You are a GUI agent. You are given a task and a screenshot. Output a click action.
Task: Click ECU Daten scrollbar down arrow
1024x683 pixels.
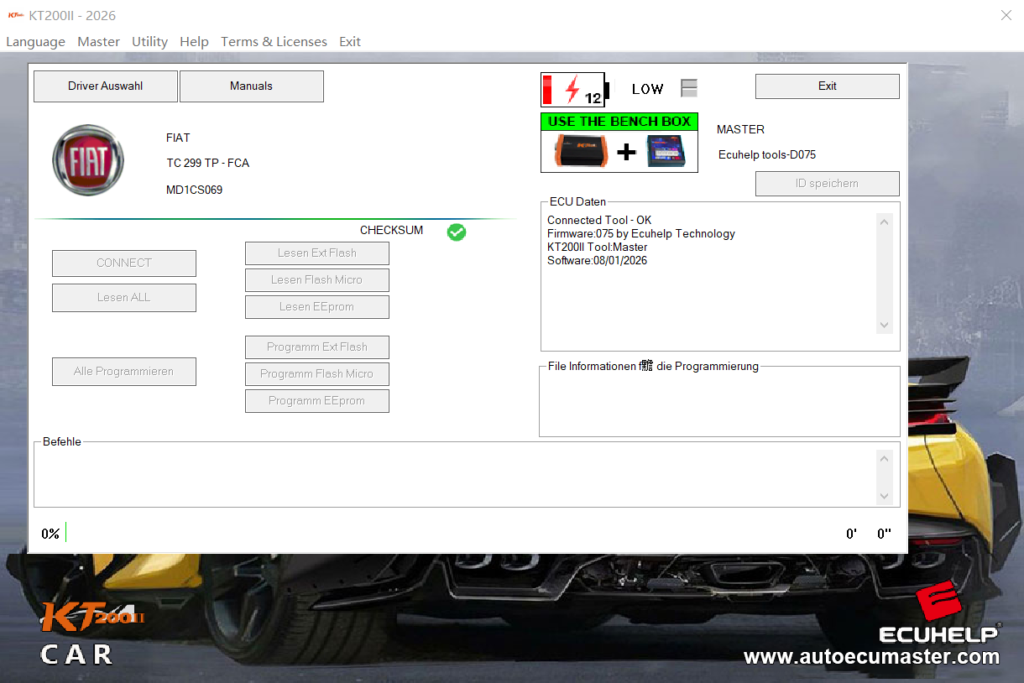click(x=884, y=325)
